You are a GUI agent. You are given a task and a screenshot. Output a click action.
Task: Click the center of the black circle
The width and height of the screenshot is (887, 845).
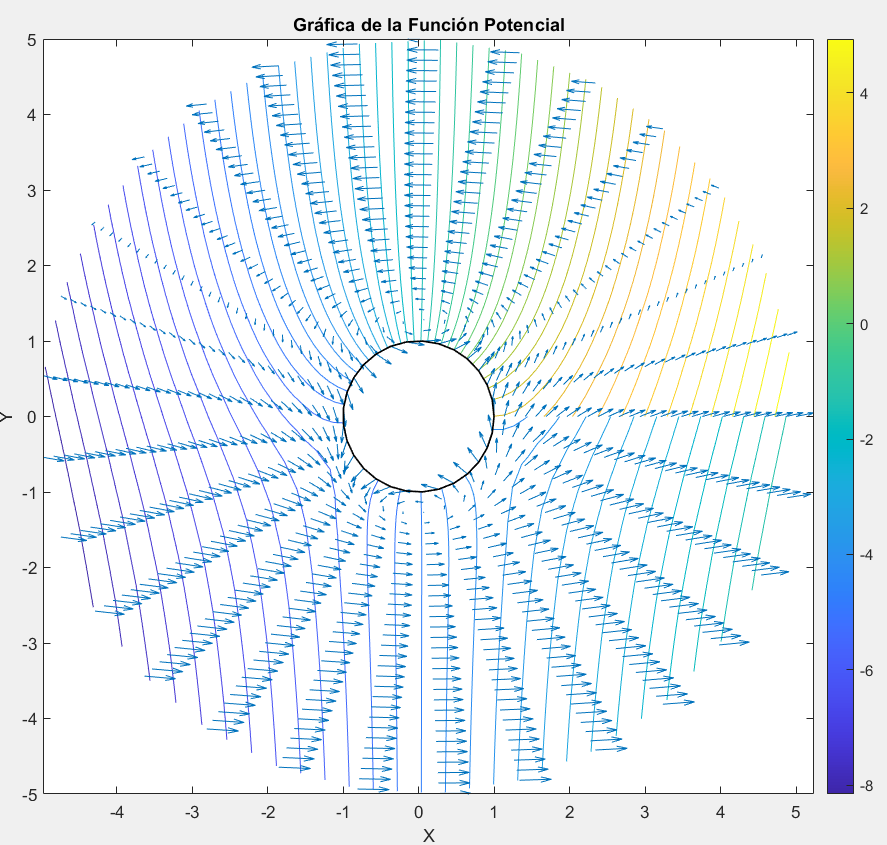[419, 417]
